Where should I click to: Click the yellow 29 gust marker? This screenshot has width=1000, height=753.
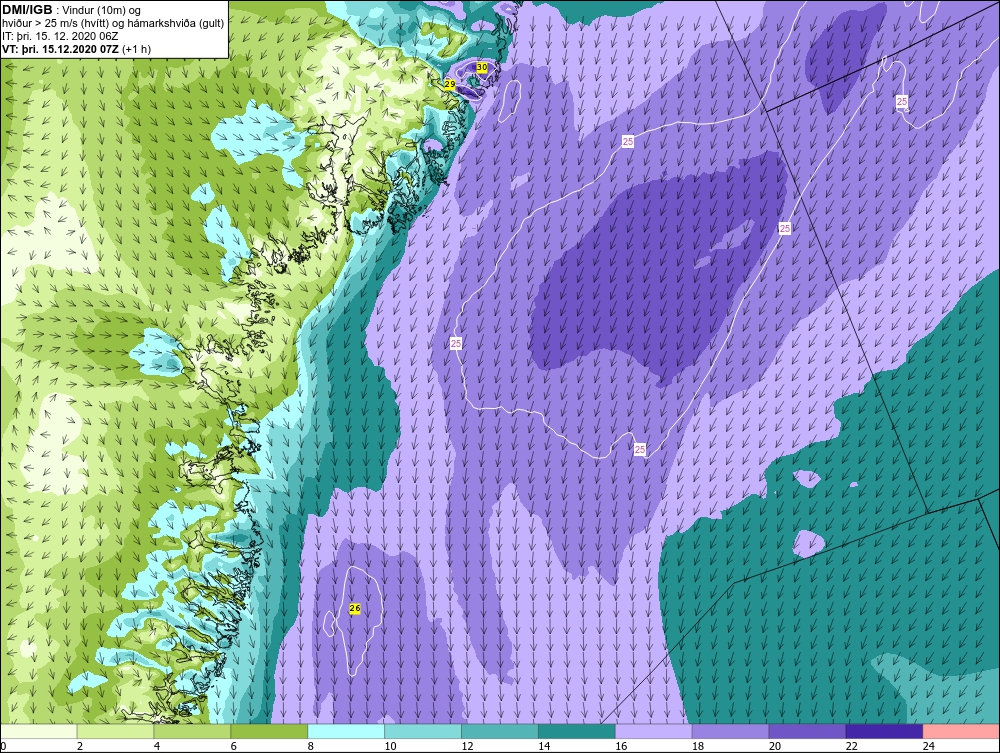point(450,84)
